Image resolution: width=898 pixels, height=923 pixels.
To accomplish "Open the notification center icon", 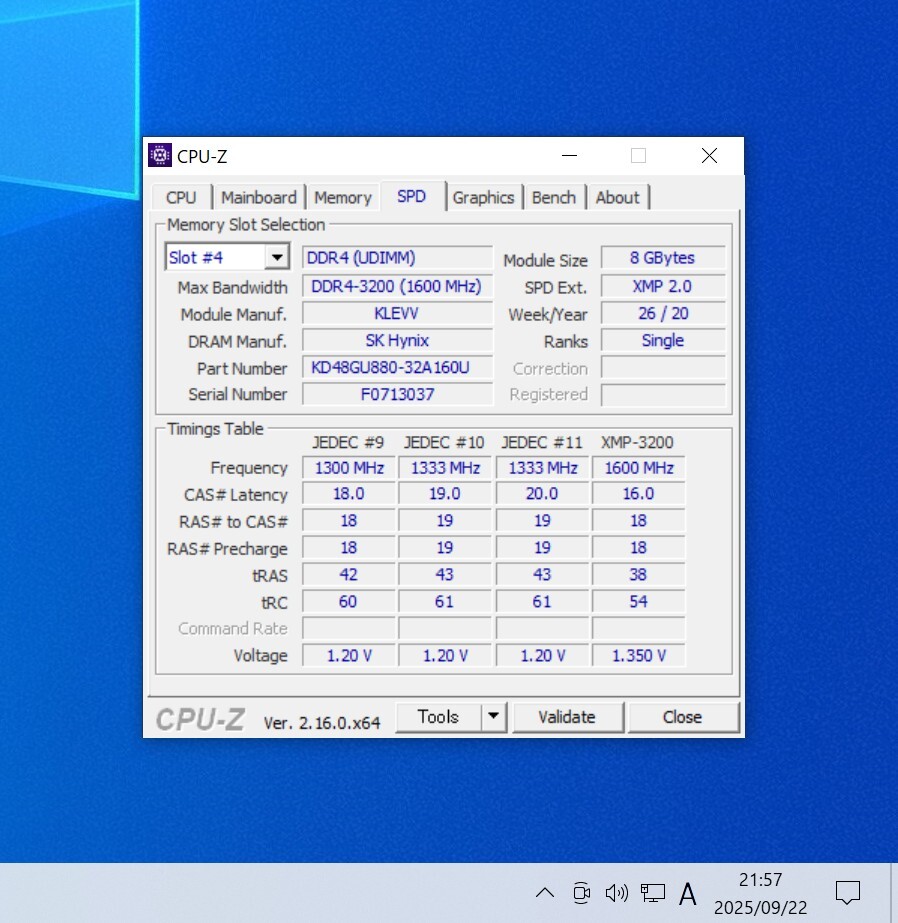I will click(848, 893).
